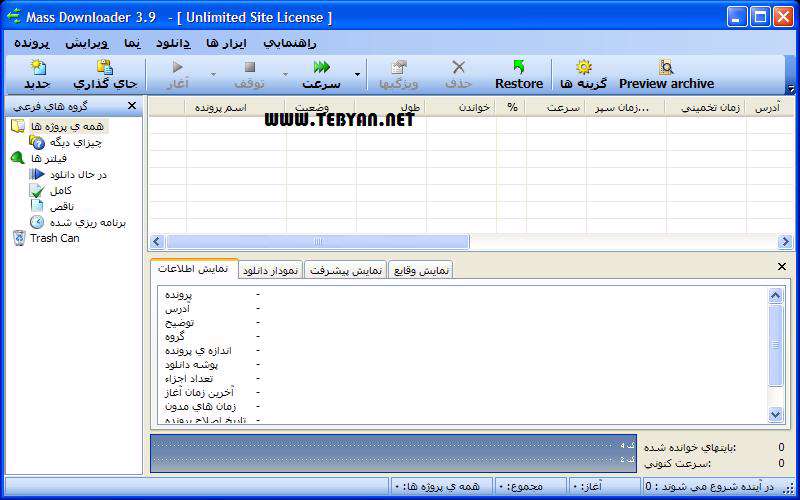Click the آخرين زمان آغاز info row
The width and height of the screenshot is (800, 500).
212,392
